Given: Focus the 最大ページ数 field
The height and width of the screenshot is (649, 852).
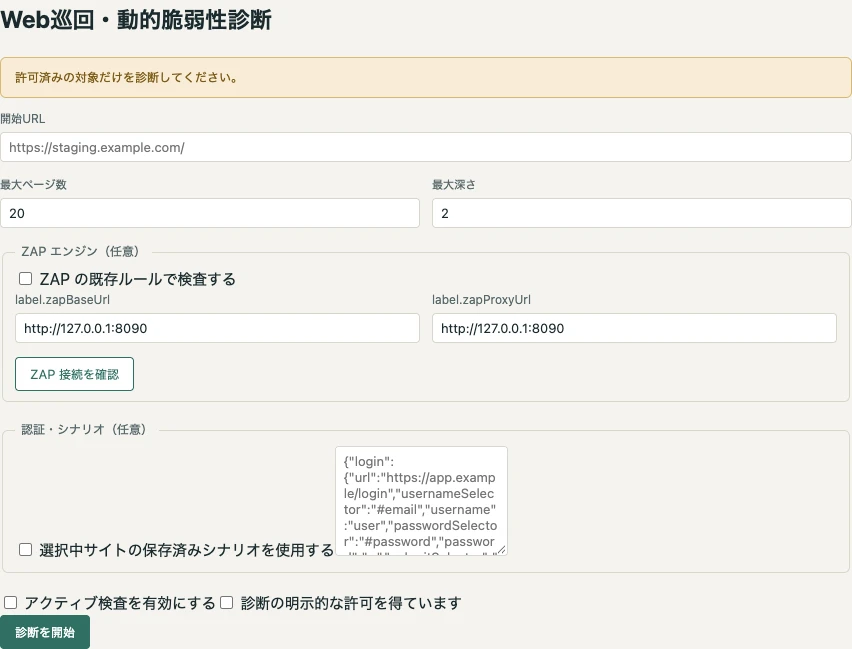Looking at the screenshot, I should (210, 213).
